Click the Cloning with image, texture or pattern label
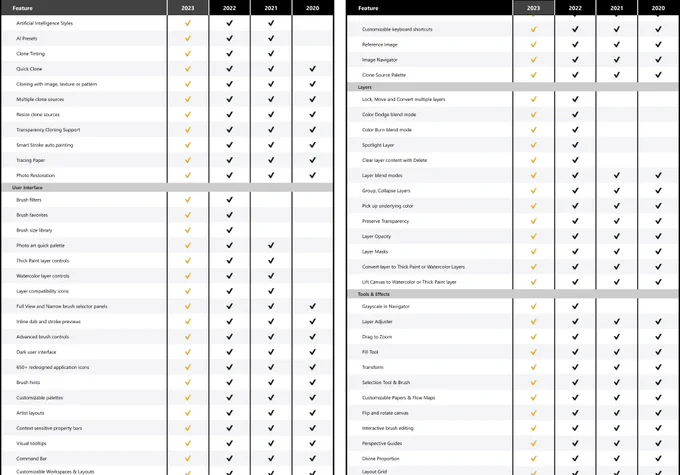This screenshot has width=680, height=475. [x=57, y=84]
